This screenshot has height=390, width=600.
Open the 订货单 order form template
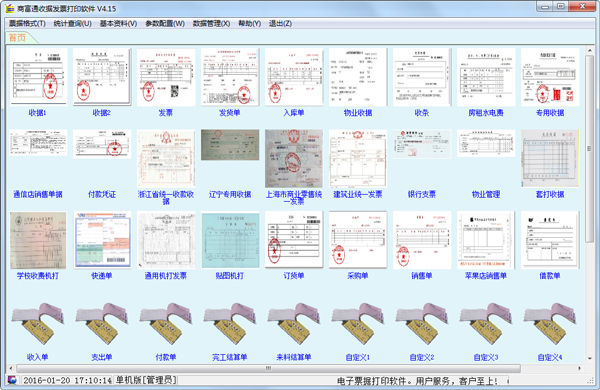tap(294, 240)
